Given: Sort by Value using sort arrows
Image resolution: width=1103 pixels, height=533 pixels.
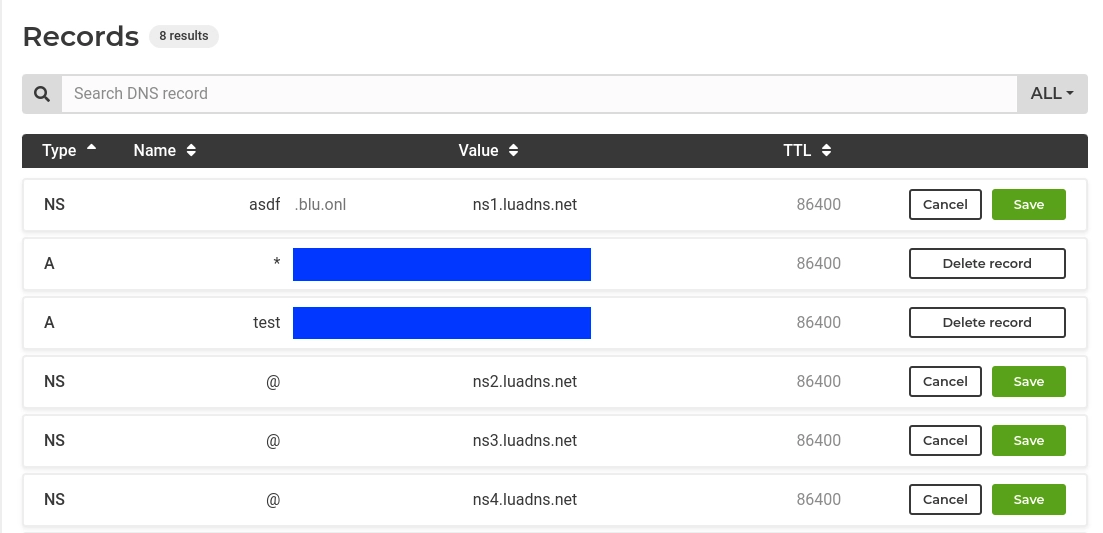Looking at the screenshot, I should pyautogui.click(x=514, y=150).
